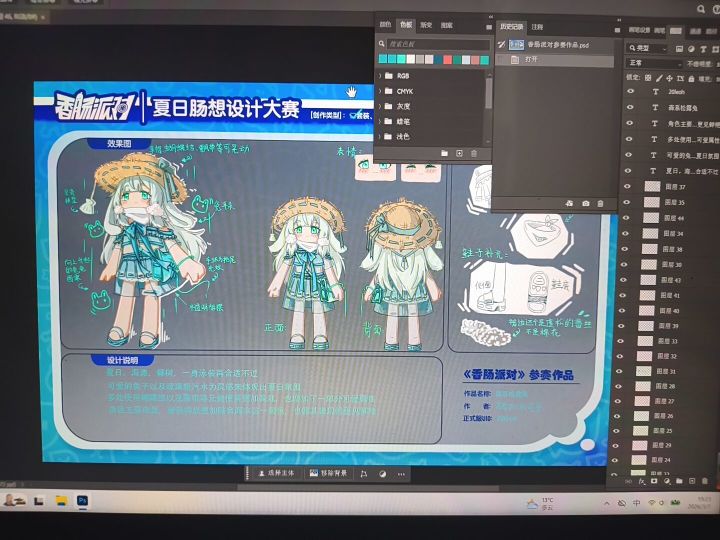720x540 pixels.
Task: Select the 打开 history state
Action: click(x=554, y=60)
